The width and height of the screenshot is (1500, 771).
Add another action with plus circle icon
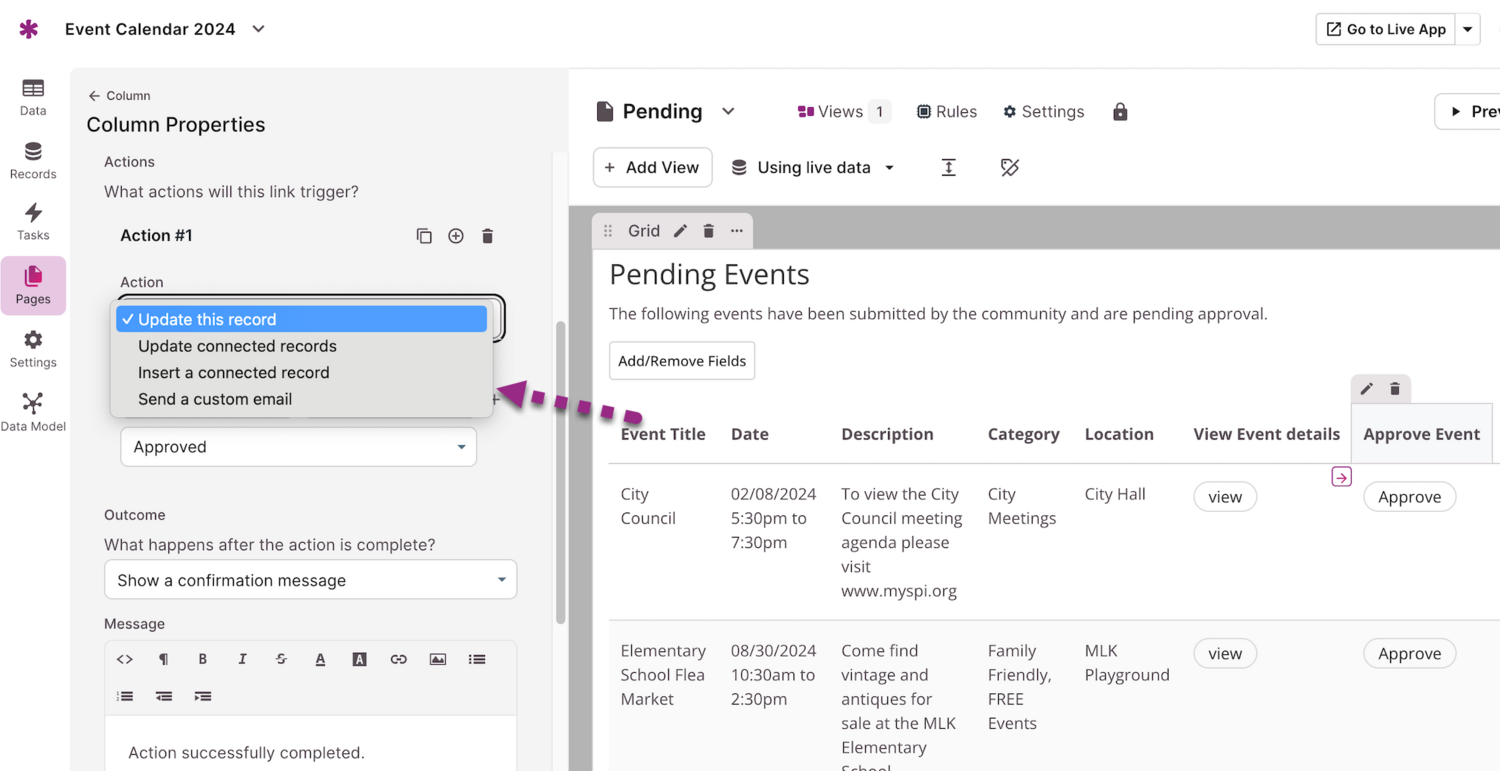tap(456, 236)
